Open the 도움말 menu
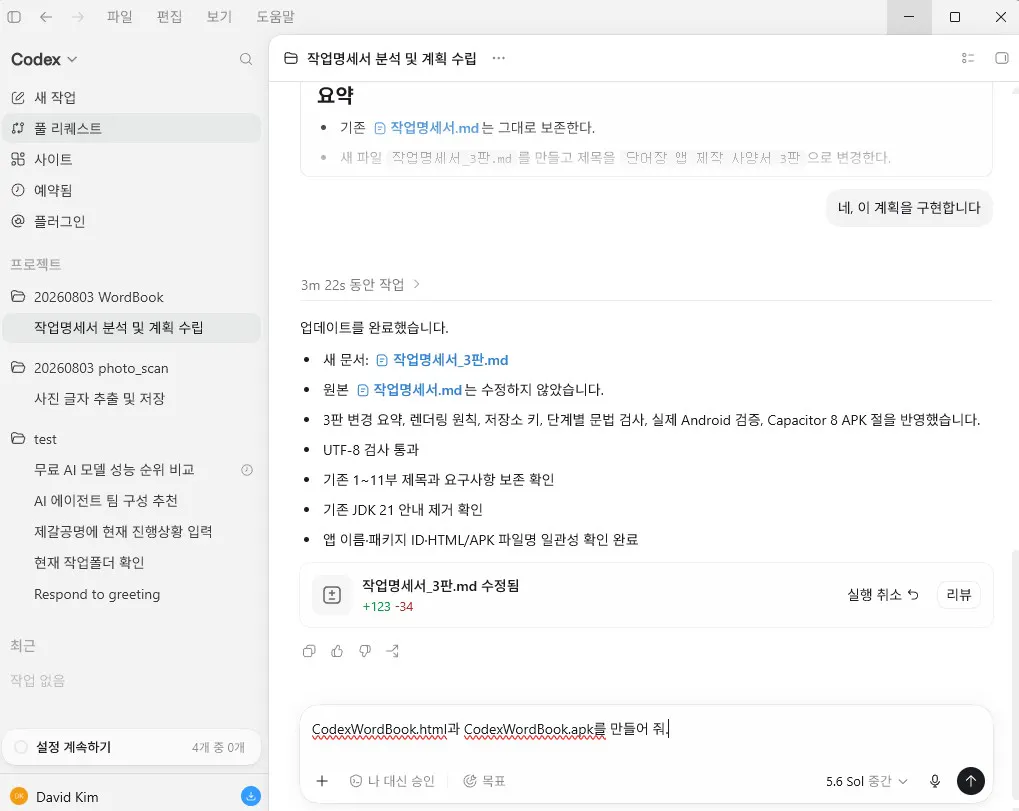 pyautogui.click(x=276, y=17)
